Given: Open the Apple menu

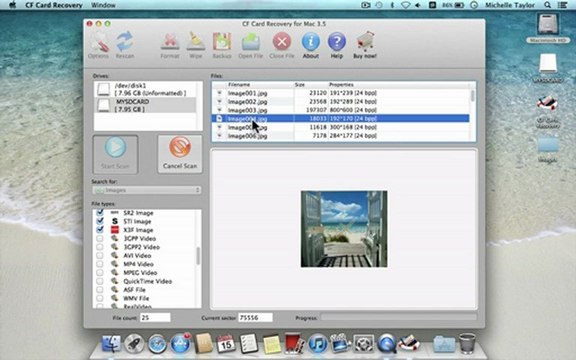Looking at the screenshot, I should coord(12,5).
